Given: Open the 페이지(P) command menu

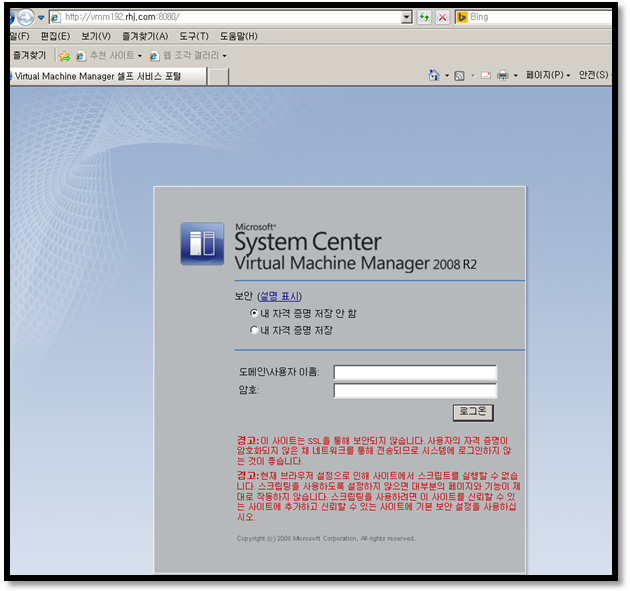Looking at the screenshot, I should [548, 75].
